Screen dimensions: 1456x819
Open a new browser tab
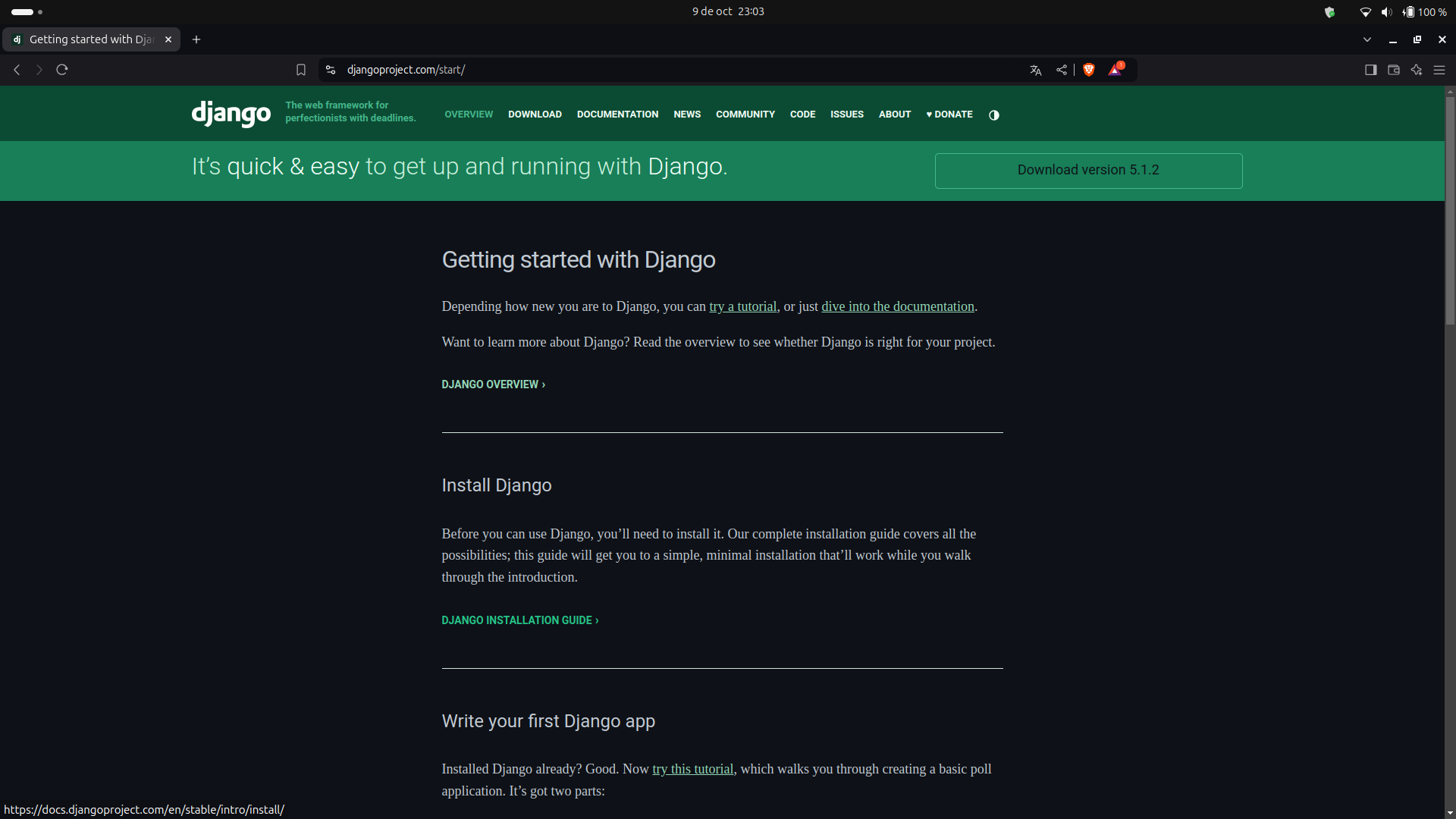[196, 39]
